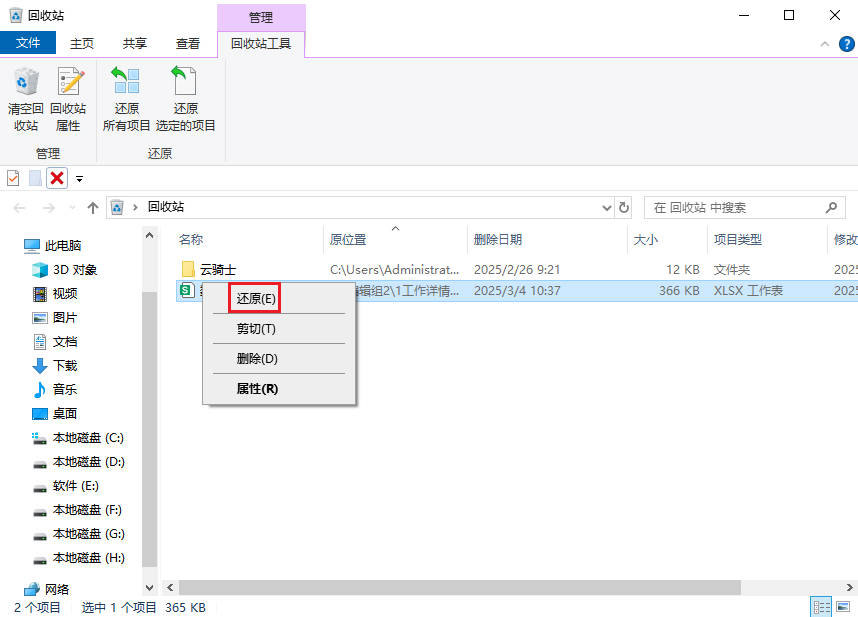The height and width of the screenshot is (617, 858).
Task: Switch to large icons view in status bar
Action: pos(843,607)
